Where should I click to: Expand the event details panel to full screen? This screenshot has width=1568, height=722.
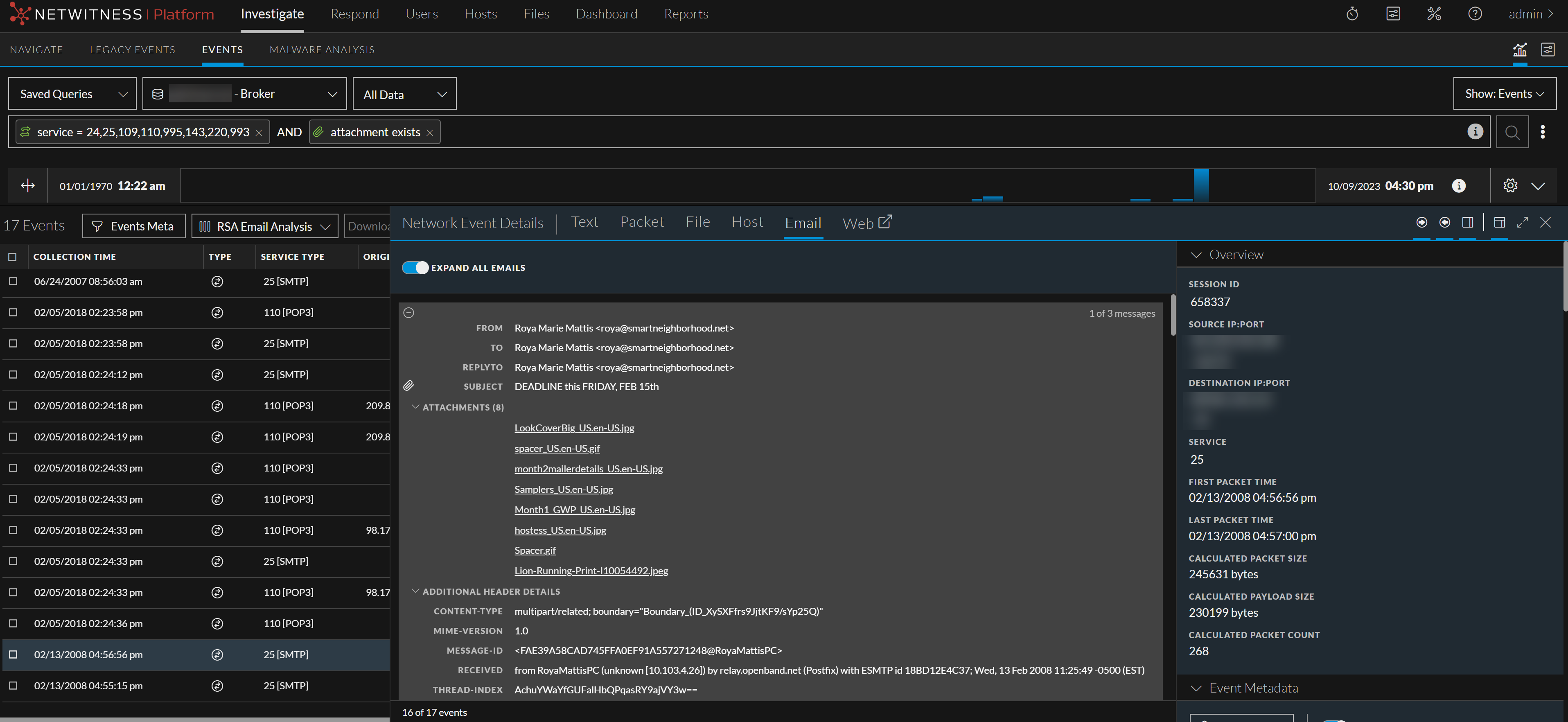[x=1523, y=222]
